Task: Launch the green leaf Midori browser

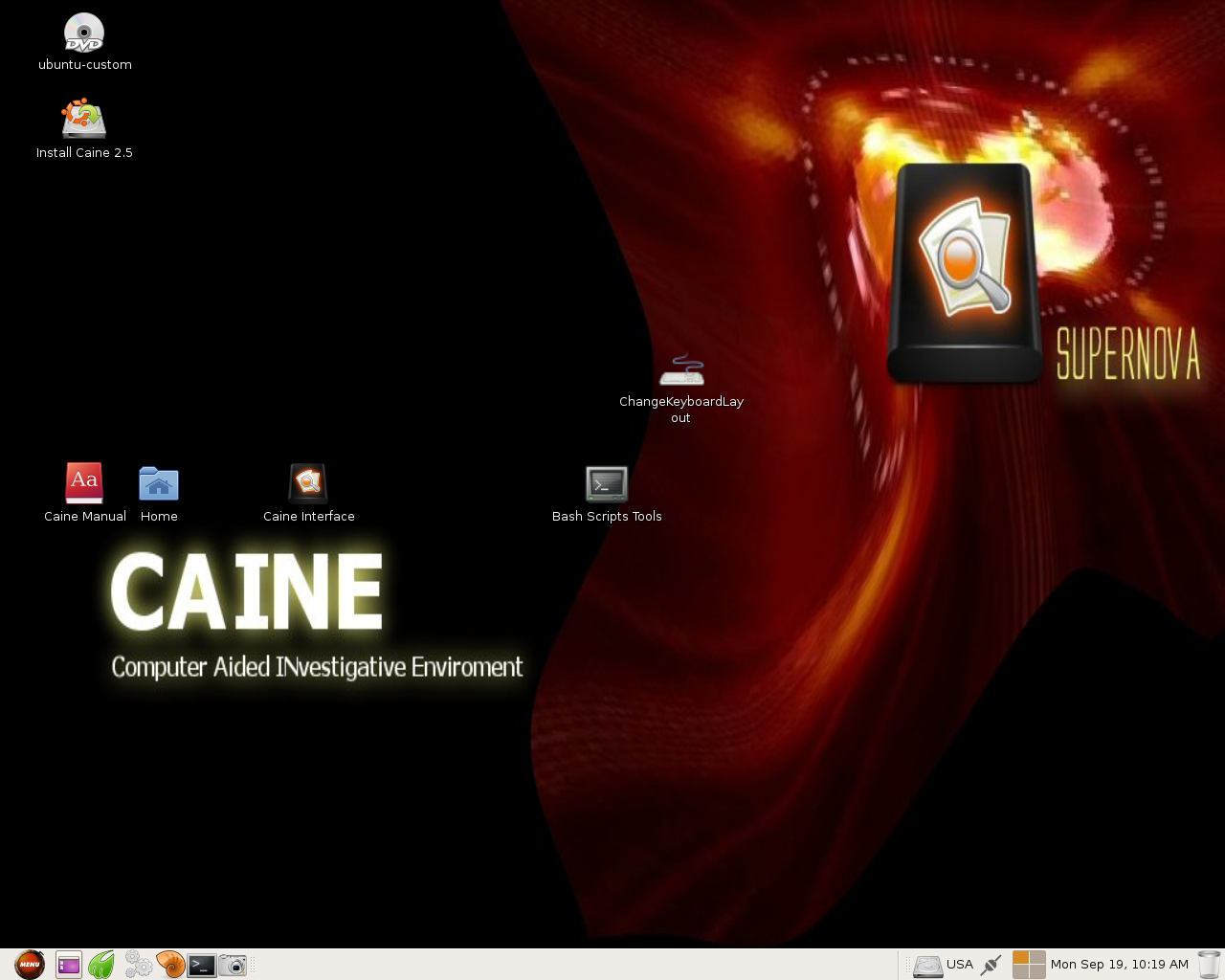Action: 101,965
